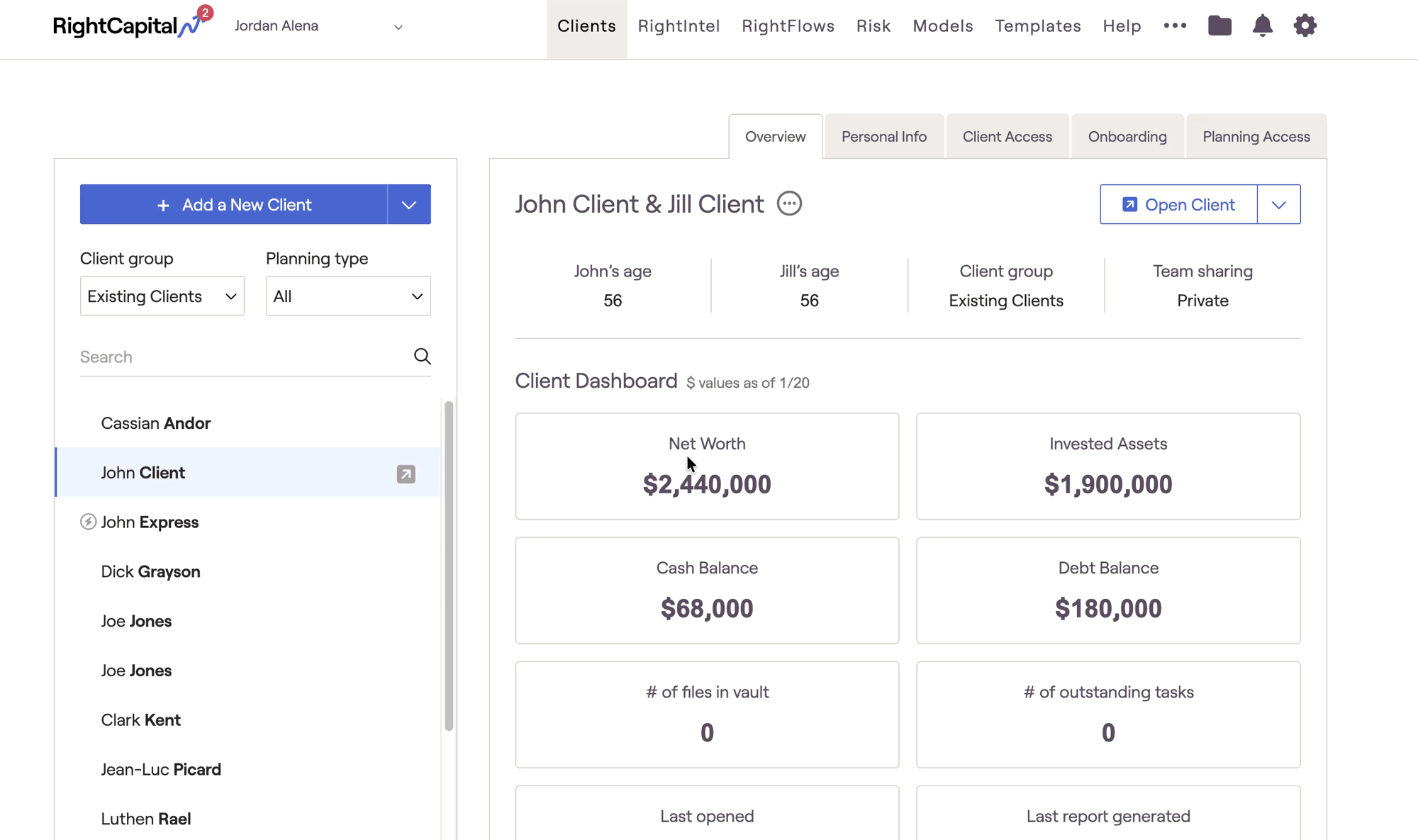This screenshot has height=840, width=1418.
Task: Click the Open Client button
Action: pyautogui.click(x=1178, y=205)
